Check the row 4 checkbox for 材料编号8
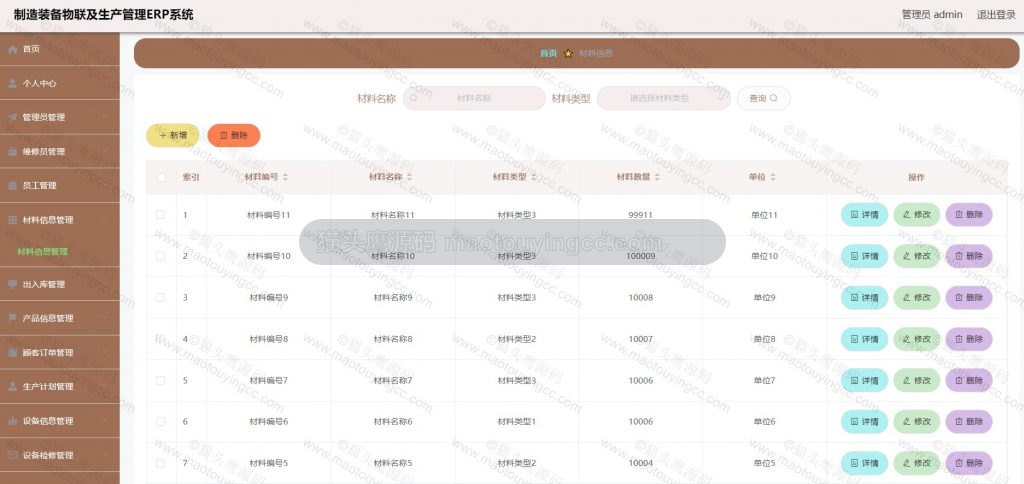The image size is (1024, 484). (161, 338)
